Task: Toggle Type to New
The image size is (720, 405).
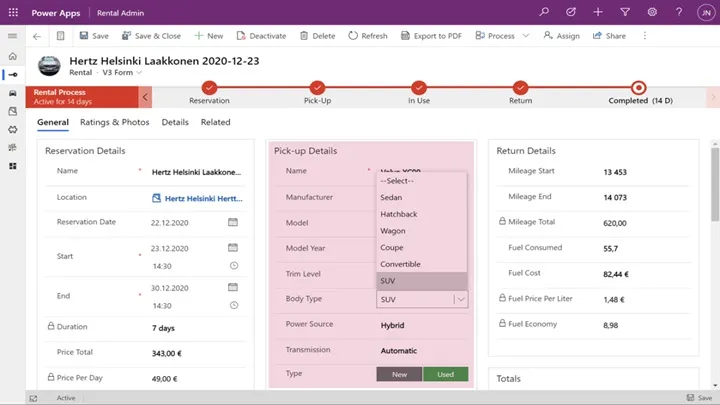Action: point(398,374)
